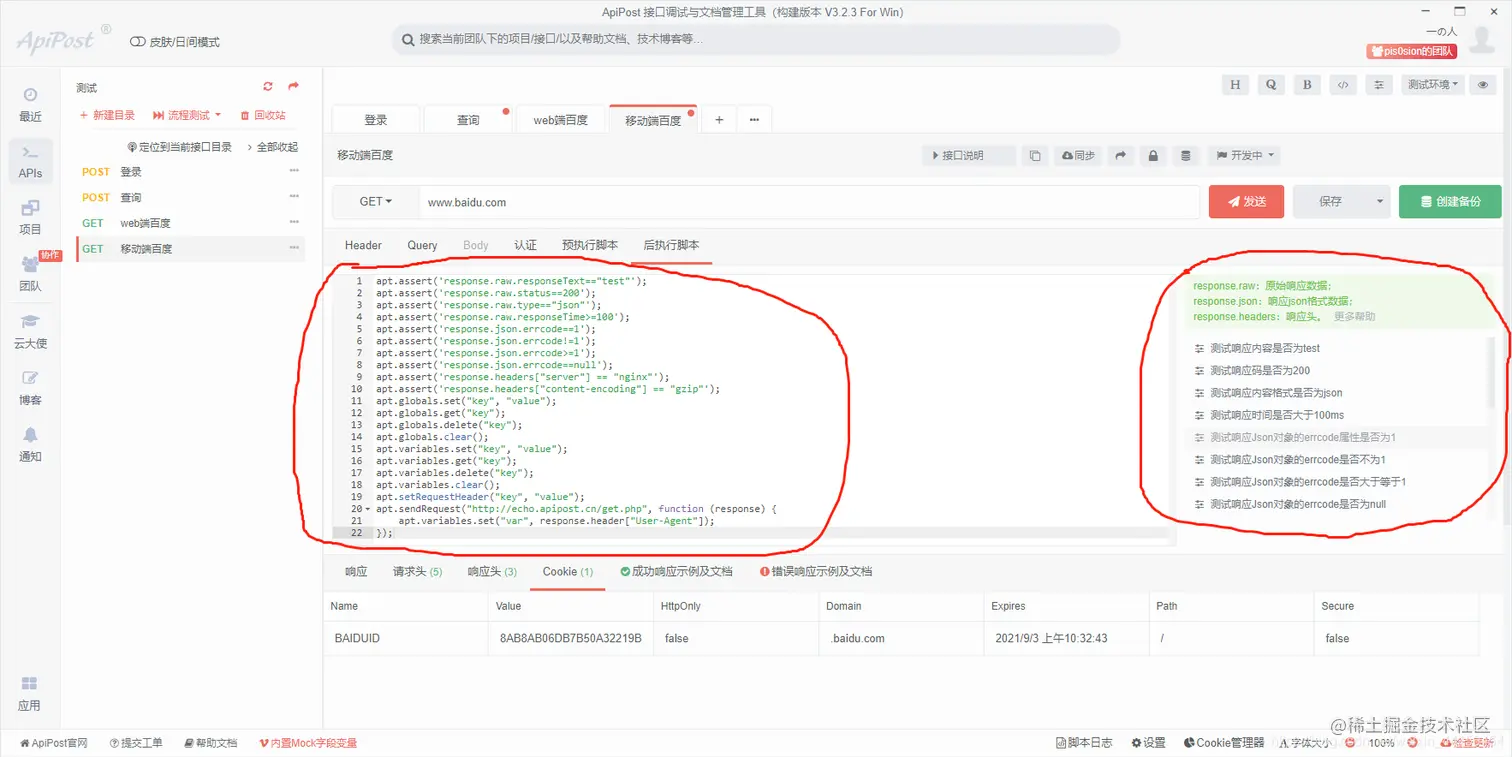Open the 应用 (apps) sidebar section

pos(30,693)
